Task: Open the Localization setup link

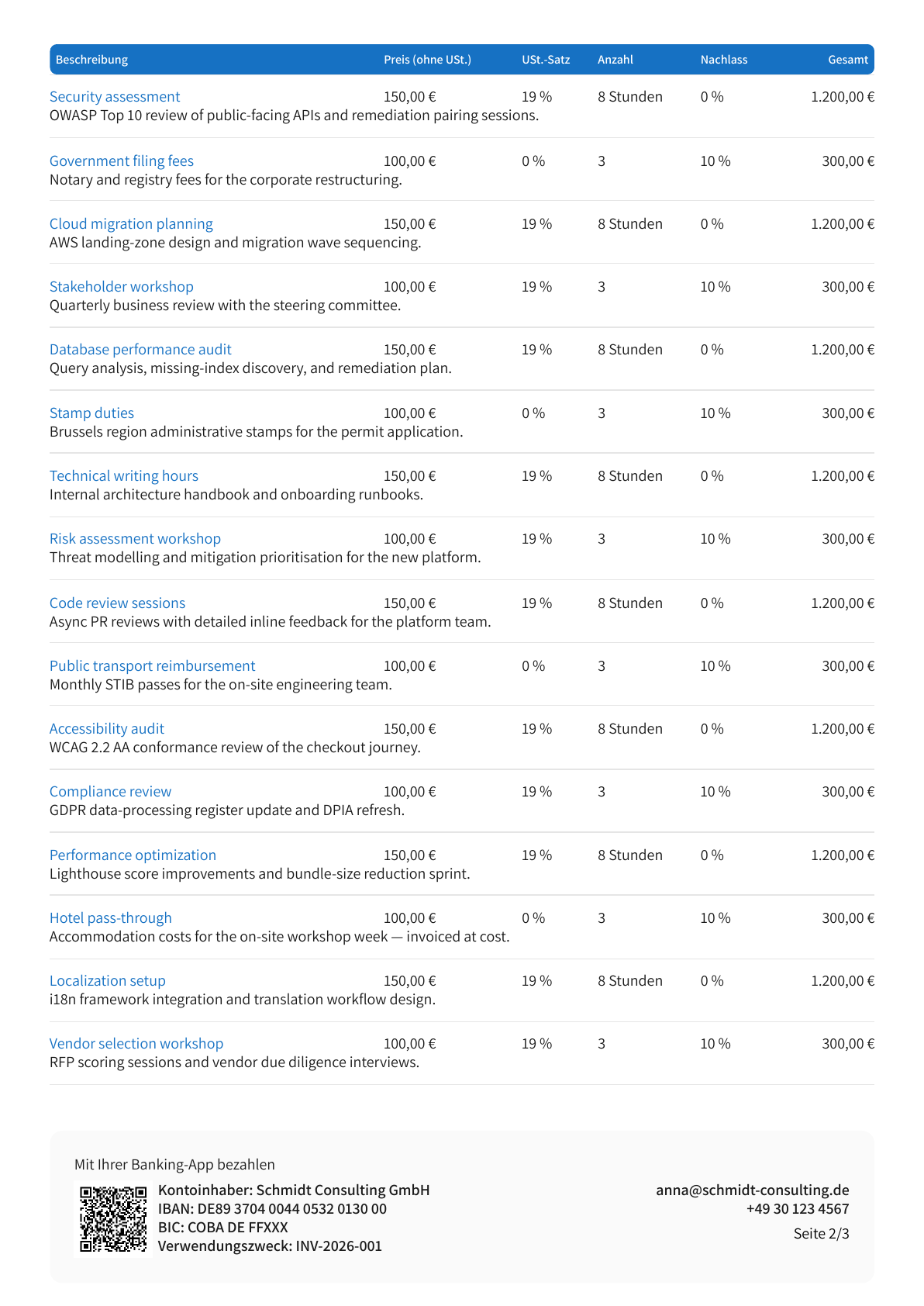Action: point(108,981)
